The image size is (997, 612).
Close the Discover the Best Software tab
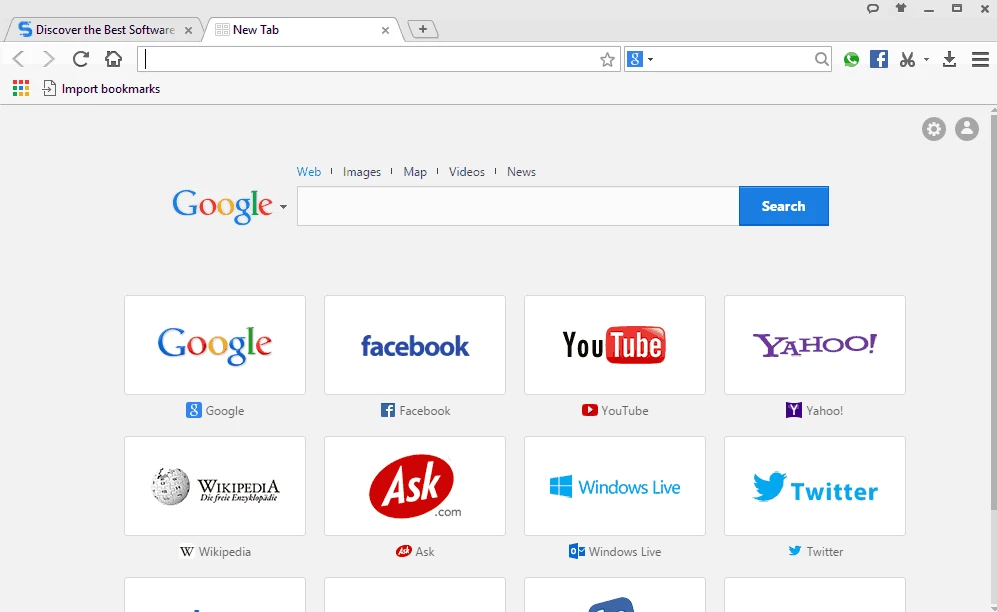(x=188, y=30)
